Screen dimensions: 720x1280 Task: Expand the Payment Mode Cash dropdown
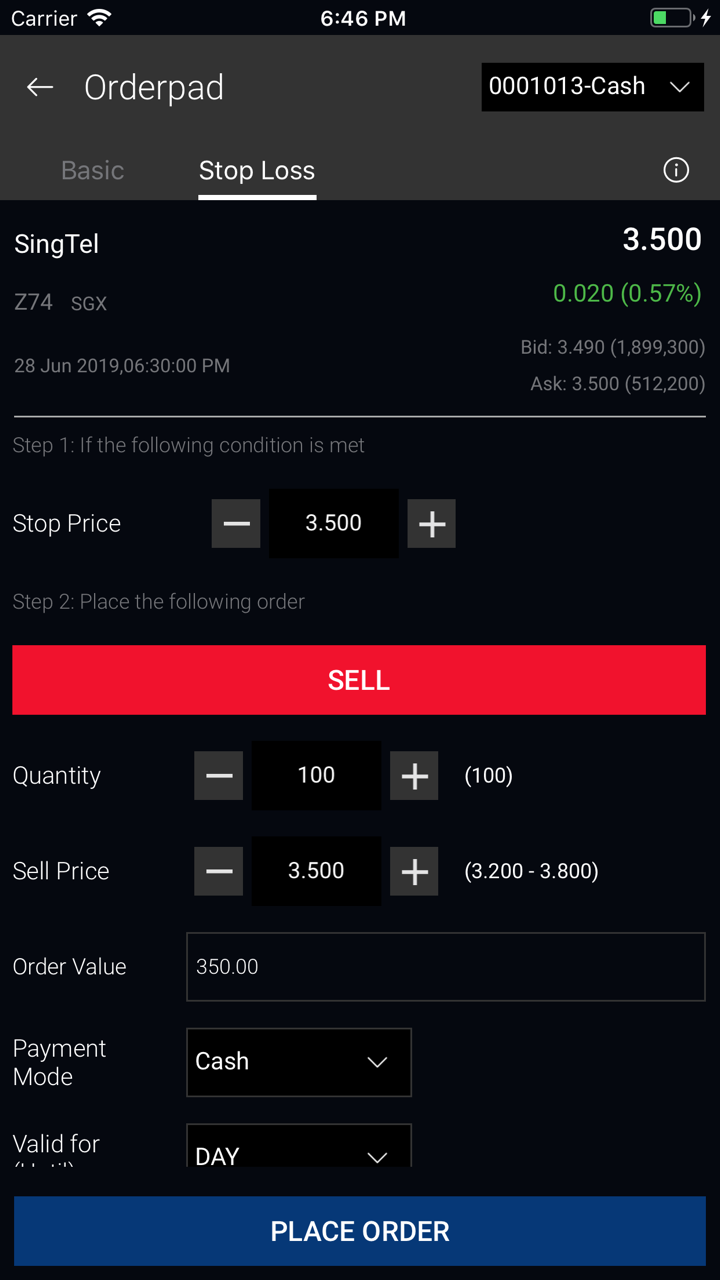pos(299,1062)
